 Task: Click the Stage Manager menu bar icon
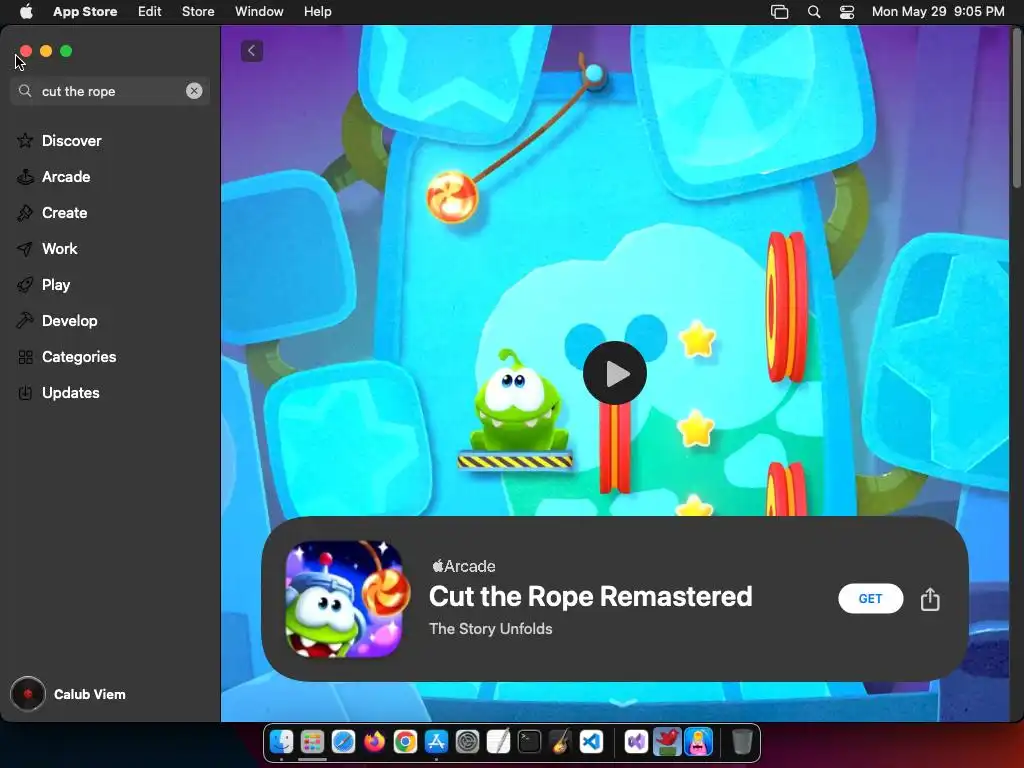click(x=780, y=12)
